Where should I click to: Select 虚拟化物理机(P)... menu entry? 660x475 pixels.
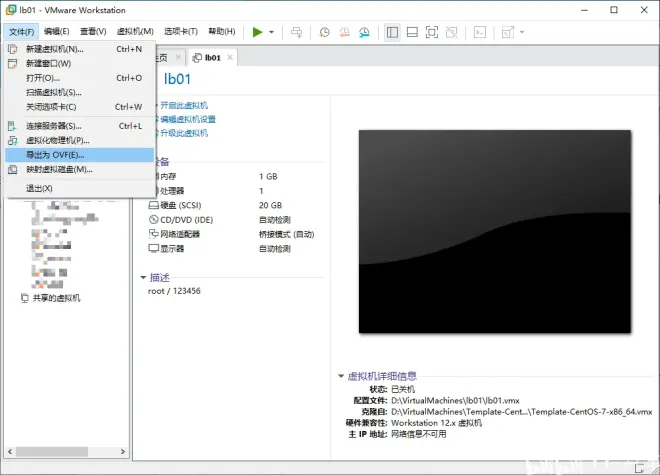point(80,141)
